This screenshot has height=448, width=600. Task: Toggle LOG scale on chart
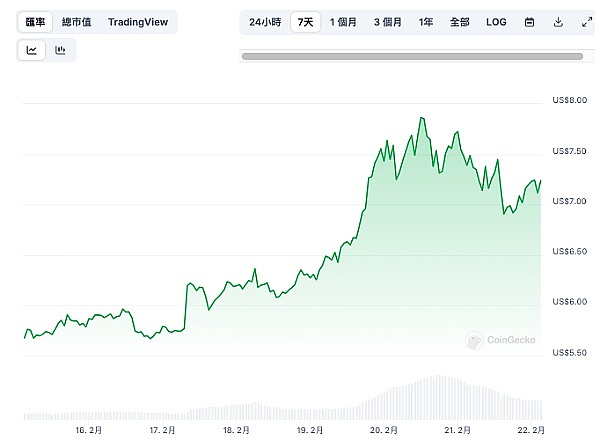coord(496,21)
